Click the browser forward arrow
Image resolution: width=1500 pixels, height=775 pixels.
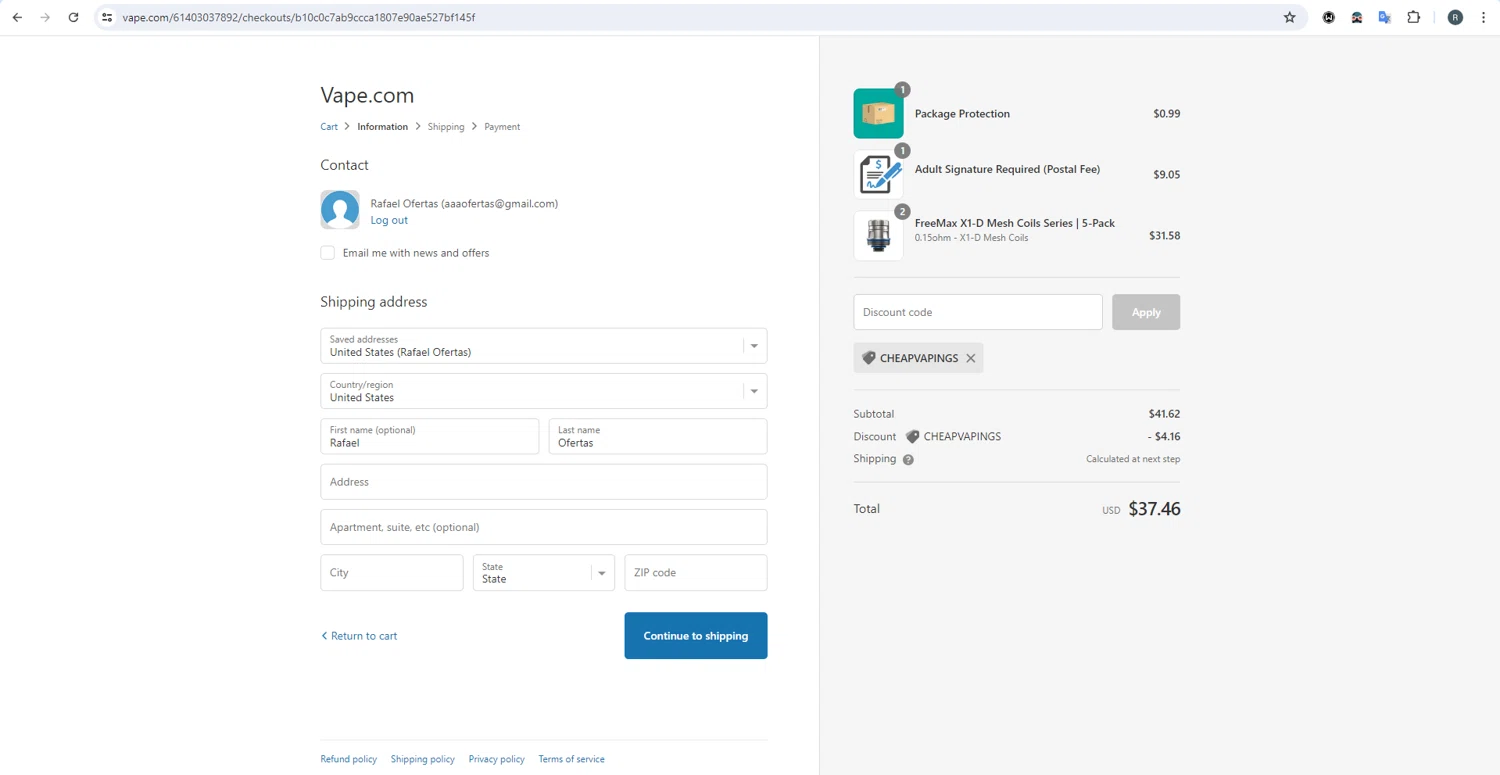pos(45,17)
